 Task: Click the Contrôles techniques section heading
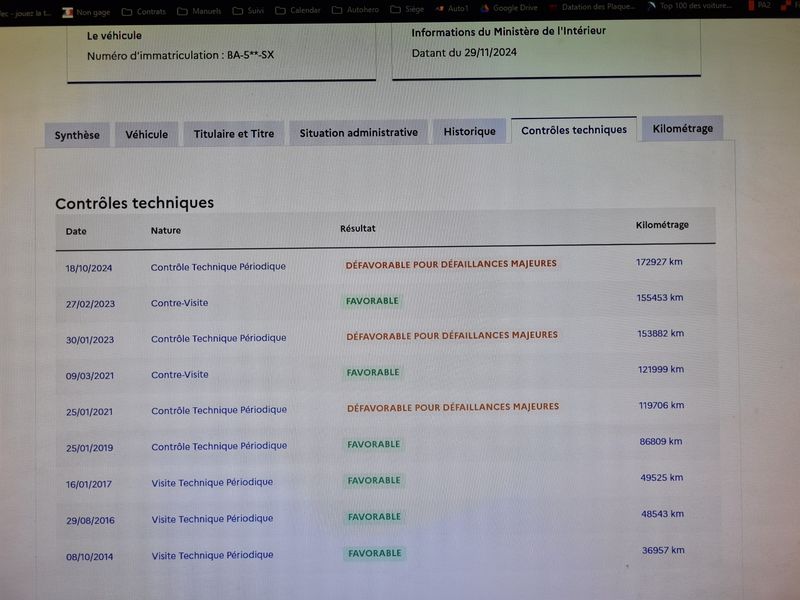(135, 203)
